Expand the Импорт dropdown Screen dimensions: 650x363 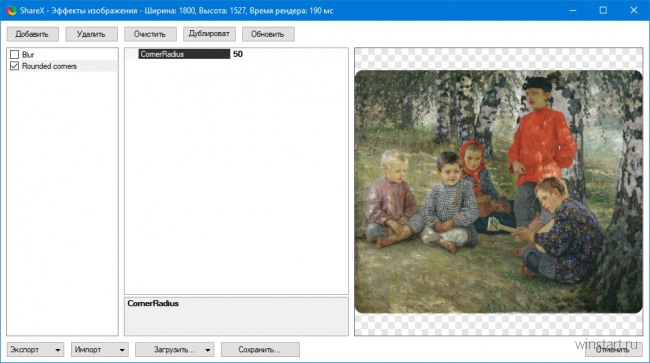tap(122, 350)
